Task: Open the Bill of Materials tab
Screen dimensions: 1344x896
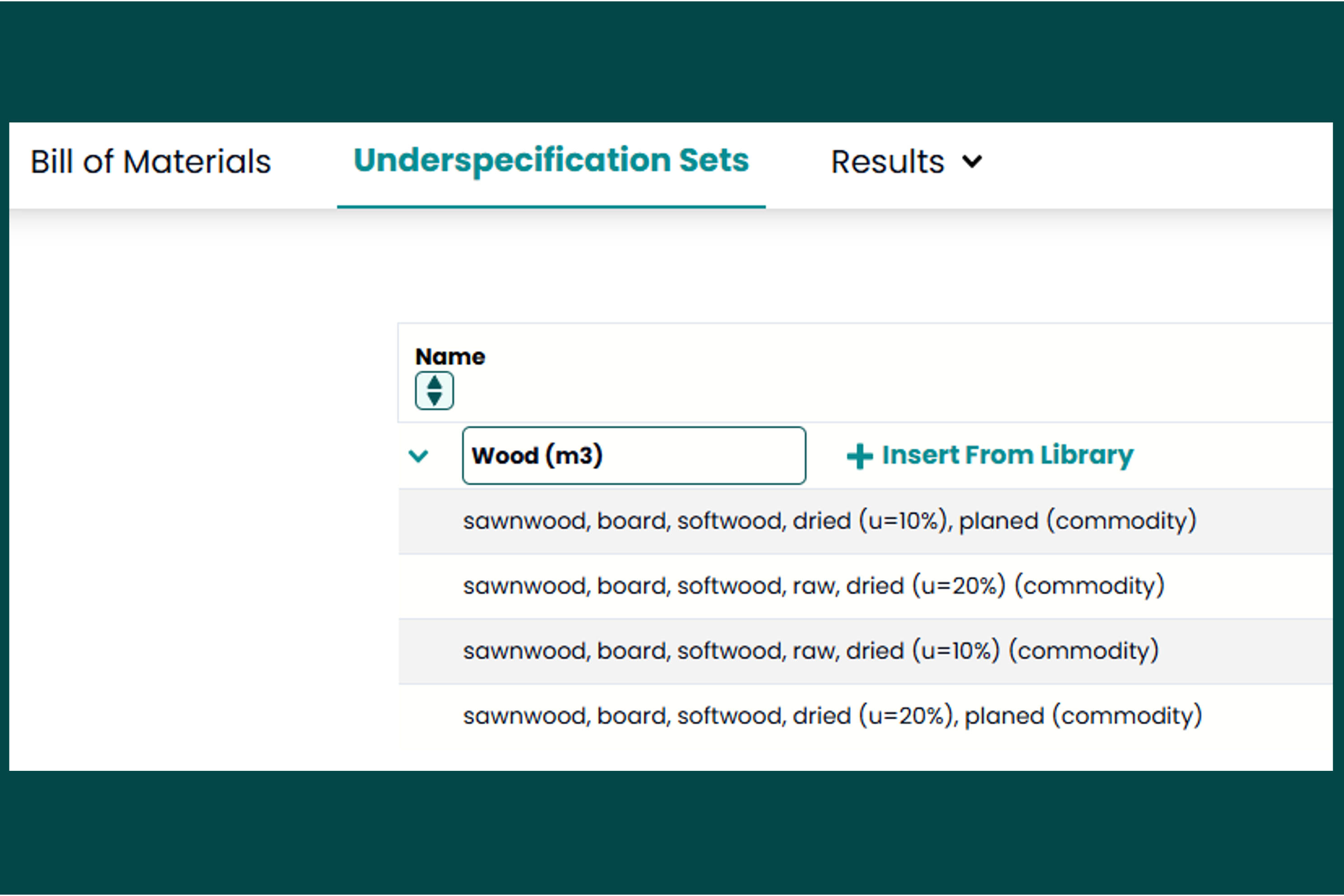Action: click(x=150, y=162)
